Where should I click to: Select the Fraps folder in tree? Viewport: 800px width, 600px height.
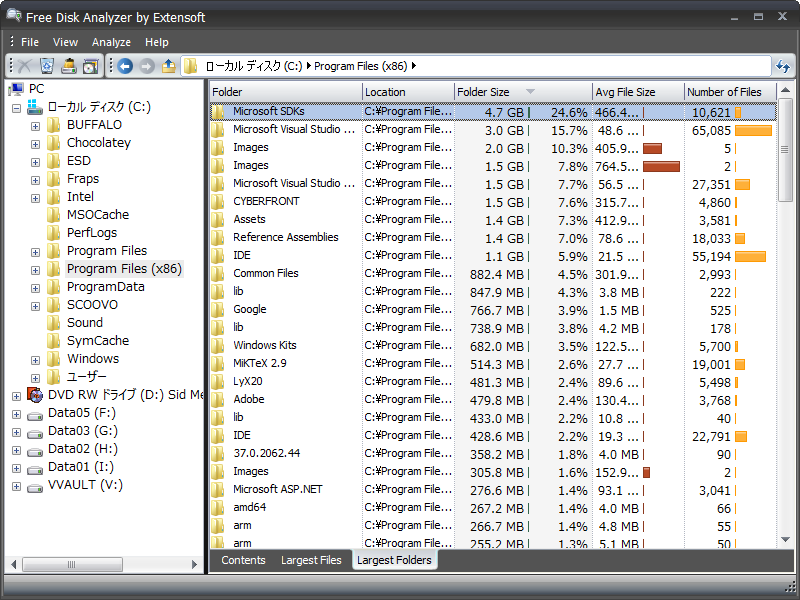point(83,179)
